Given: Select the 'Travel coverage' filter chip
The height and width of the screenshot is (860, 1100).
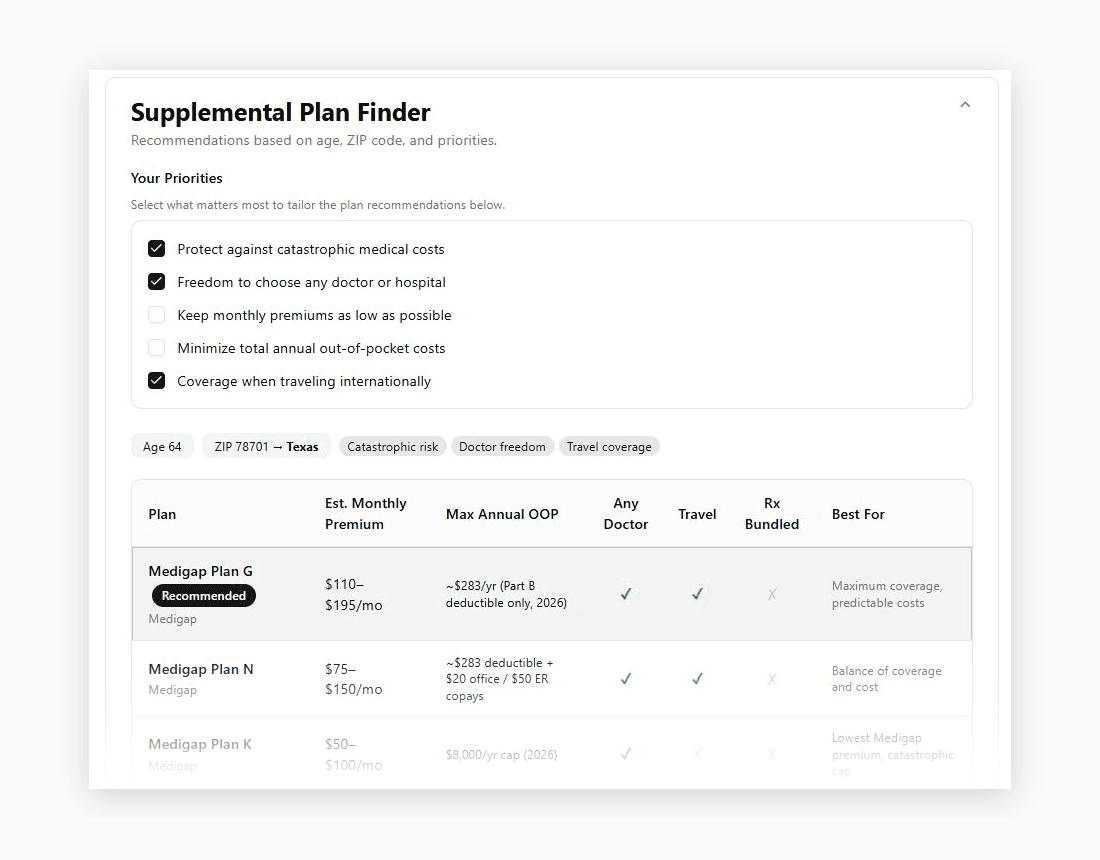Looking at the screenshot, I should (x=609, y=446).
